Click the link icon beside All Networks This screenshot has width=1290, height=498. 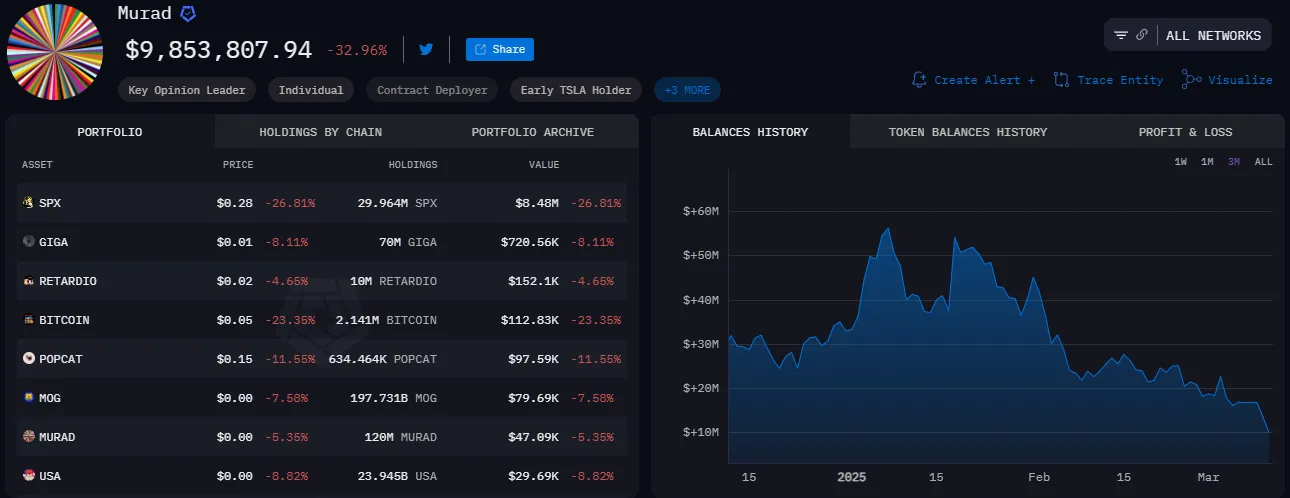tap(1142, 35)
